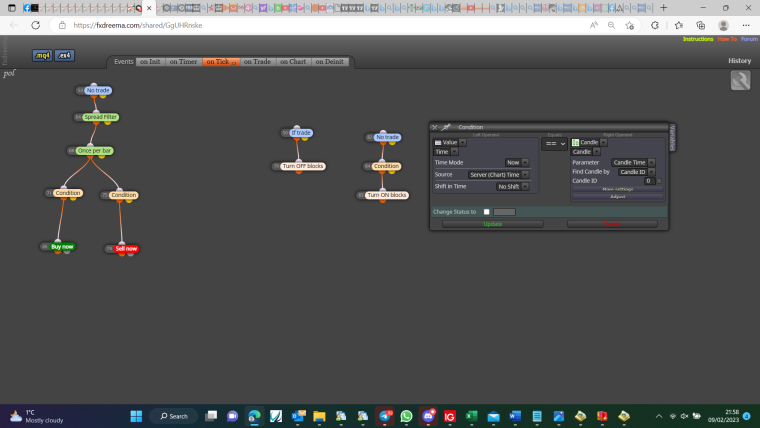Open the History panel
Viewport: 760px width, 428px height.
click(739, 61)
